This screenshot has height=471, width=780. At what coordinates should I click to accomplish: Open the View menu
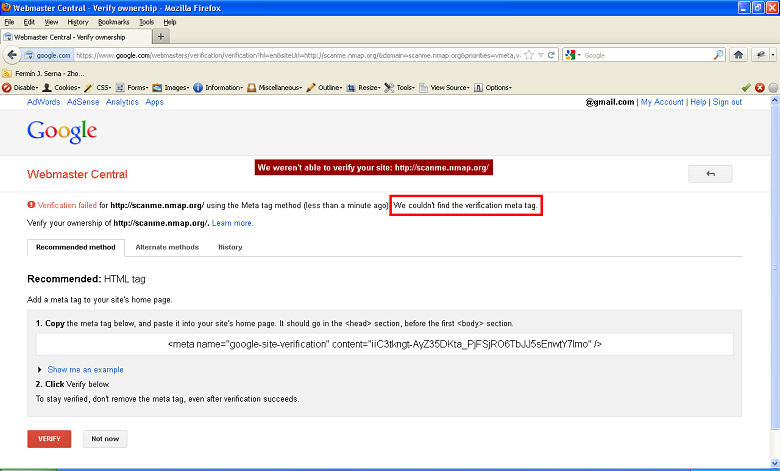click(x=51, y=22)
